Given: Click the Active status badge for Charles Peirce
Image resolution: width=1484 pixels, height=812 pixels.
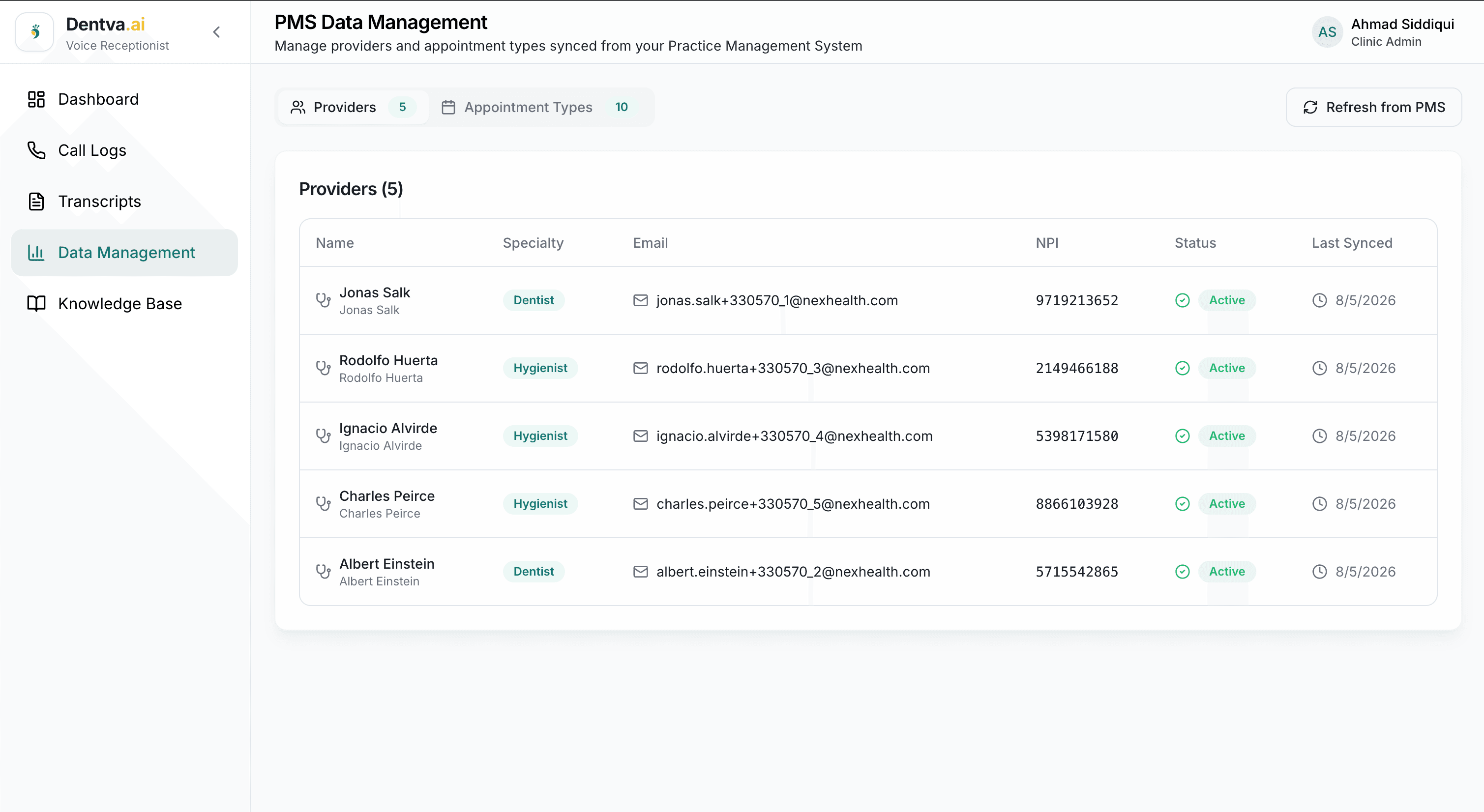Looking at the screenshot, I should coord(1227,504).
